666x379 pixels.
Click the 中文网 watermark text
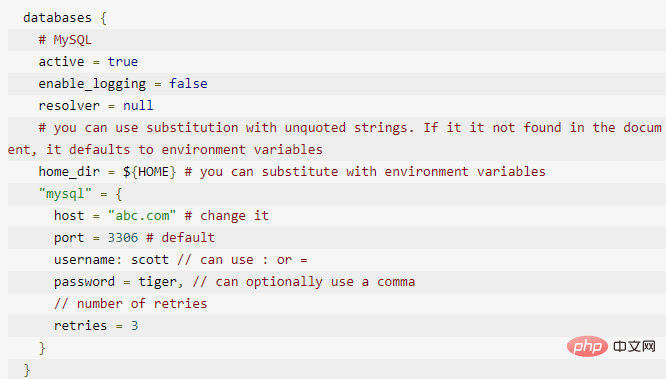coord(635,346)
